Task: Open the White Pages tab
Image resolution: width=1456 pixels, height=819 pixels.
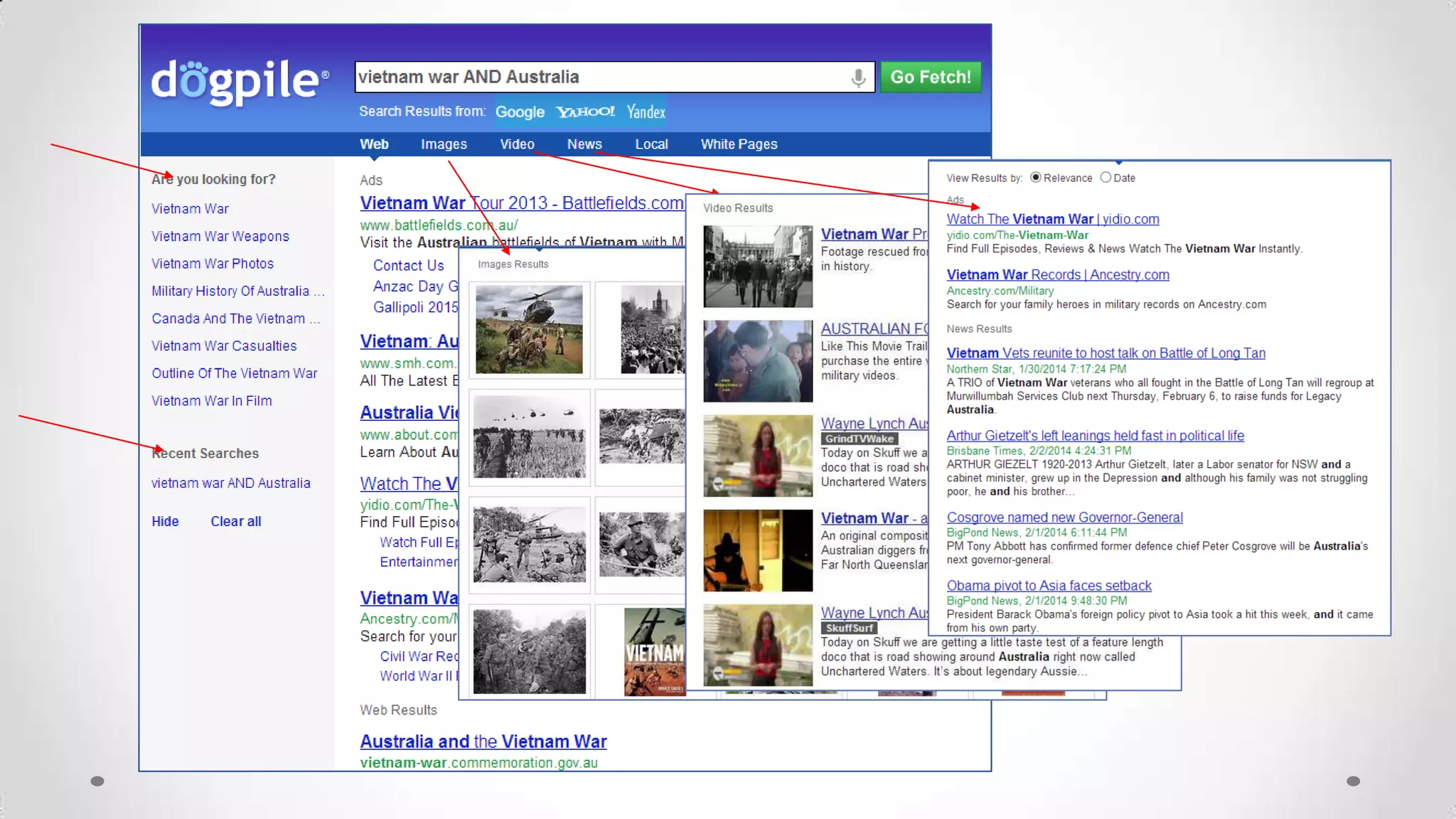Action: (739, 144)
